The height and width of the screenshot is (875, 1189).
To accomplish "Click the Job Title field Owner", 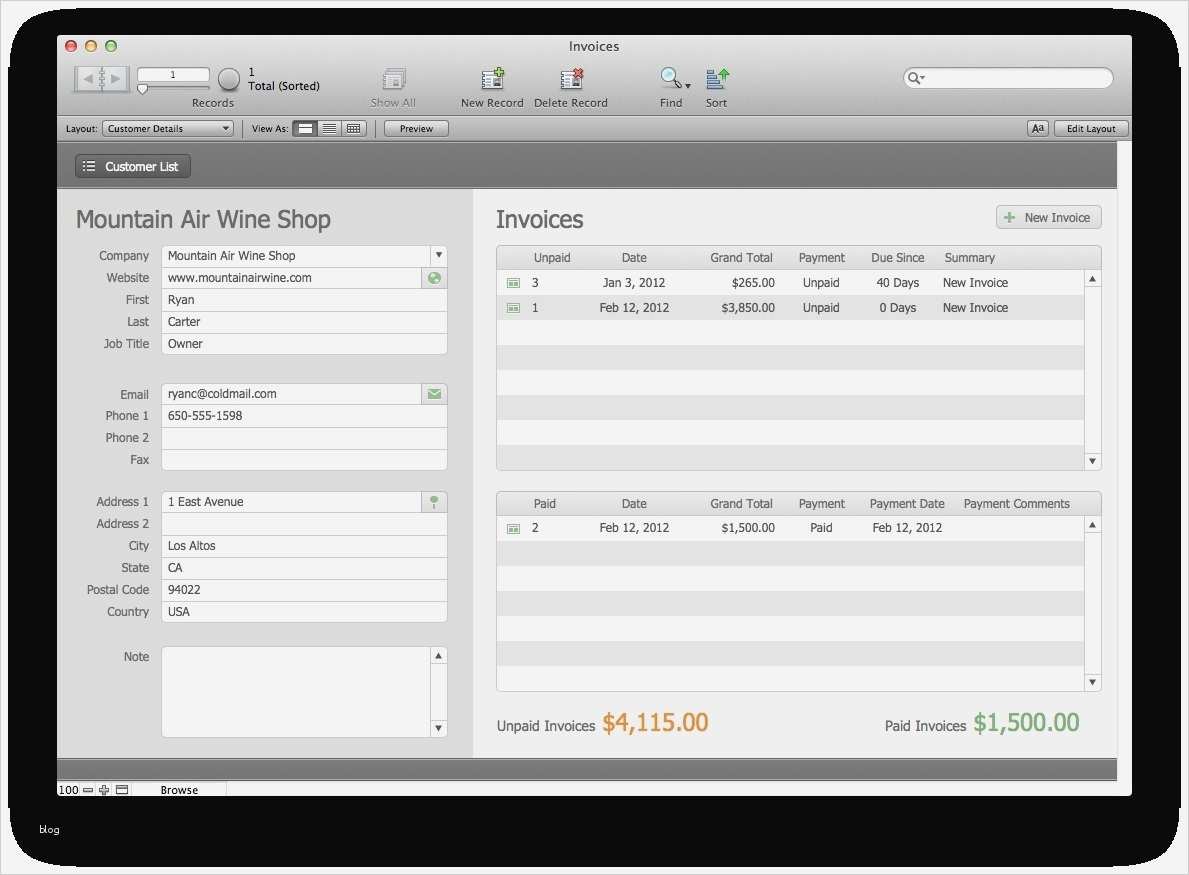I will click(x=304, y=344).
